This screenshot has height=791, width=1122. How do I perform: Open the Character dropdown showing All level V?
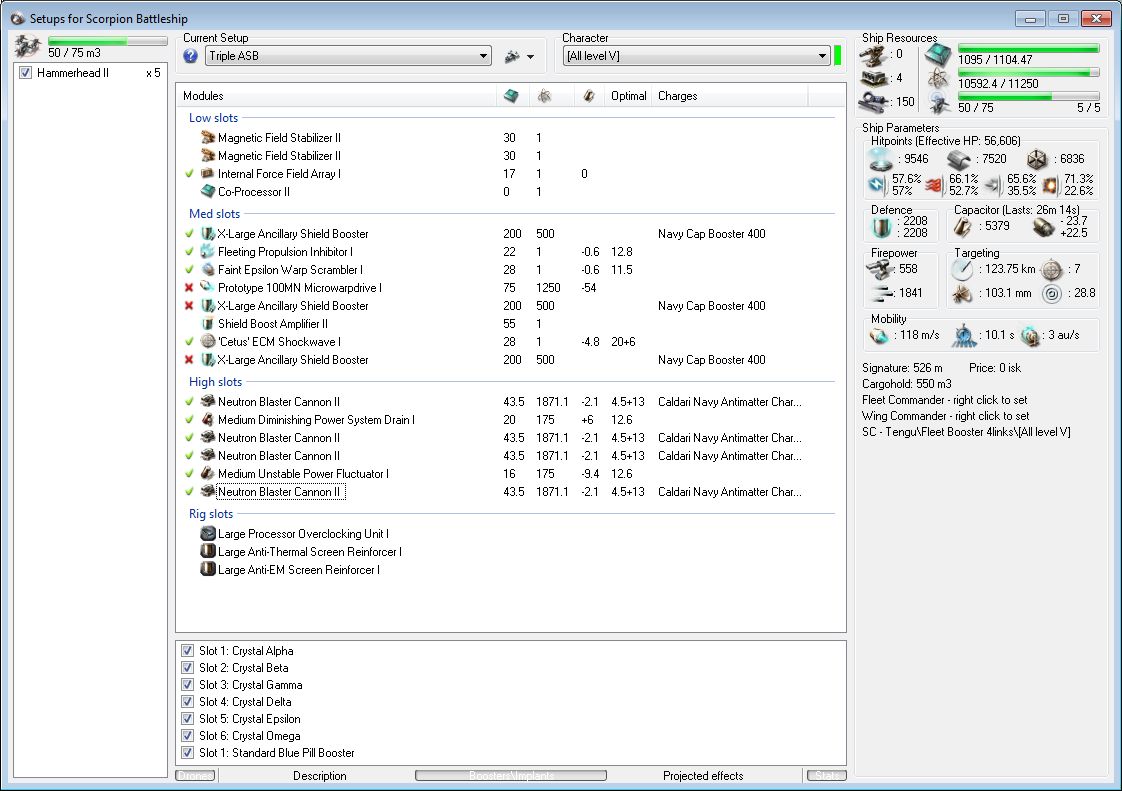tap(696, 56)
